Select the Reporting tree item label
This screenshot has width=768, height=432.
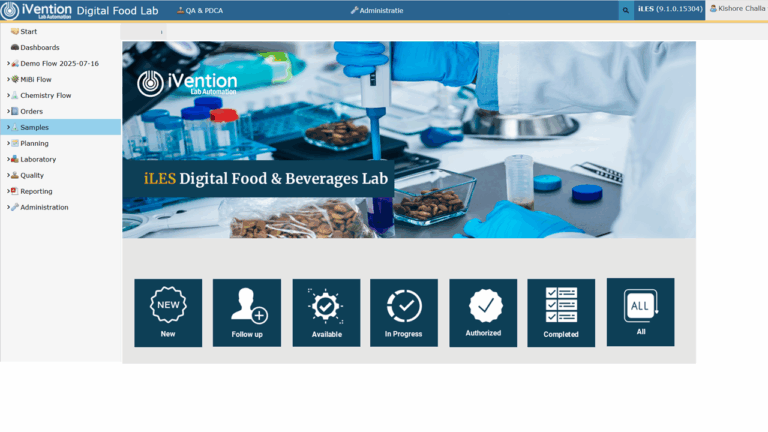[36, 191]
